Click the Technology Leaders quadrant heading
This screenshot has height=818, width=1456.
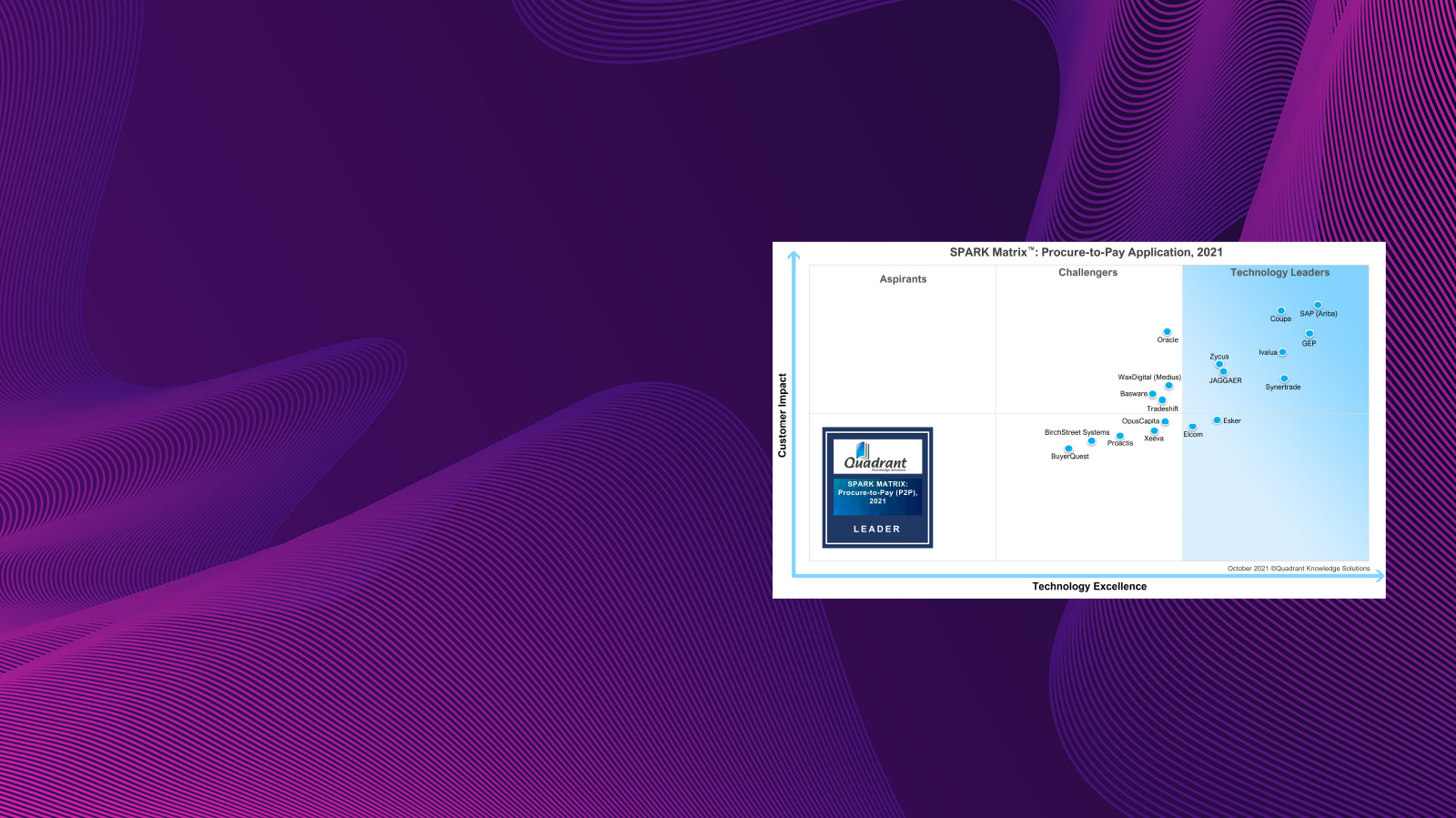pos(1280,273)
